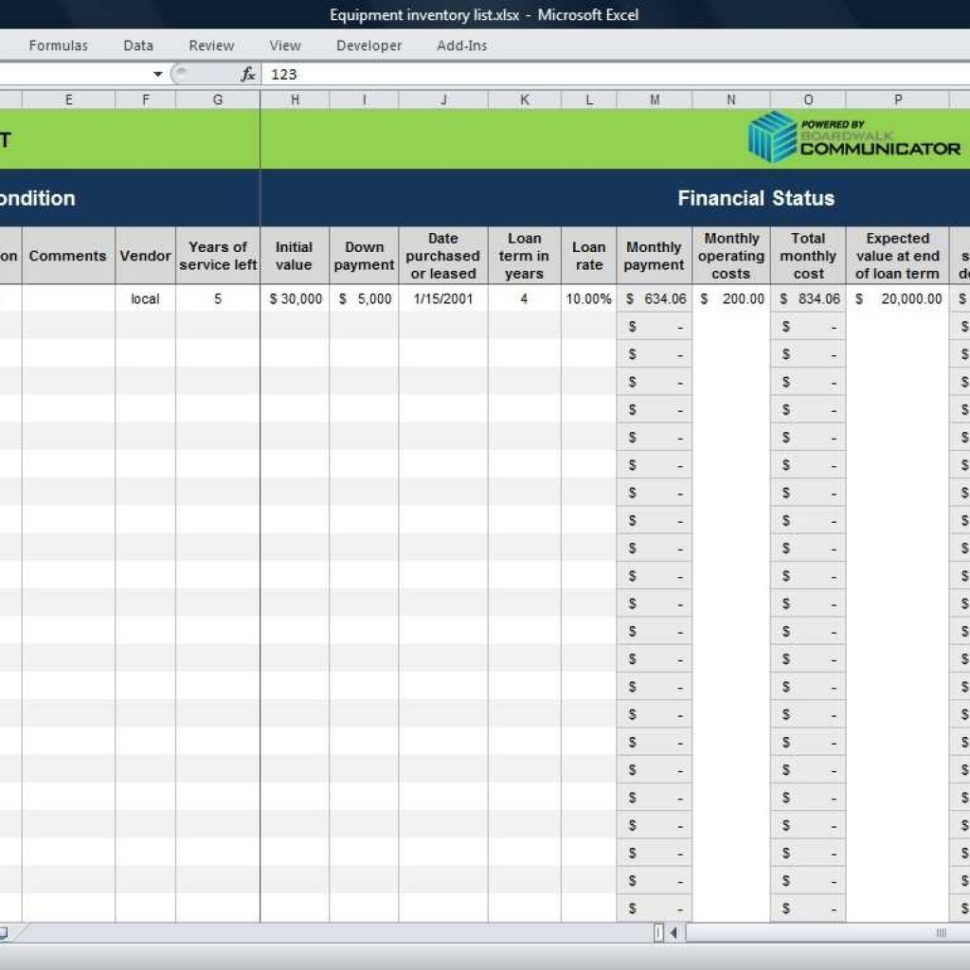Click the Insert Function (fx) icon
Screen dimensions: 970x970
click(248, 73)
